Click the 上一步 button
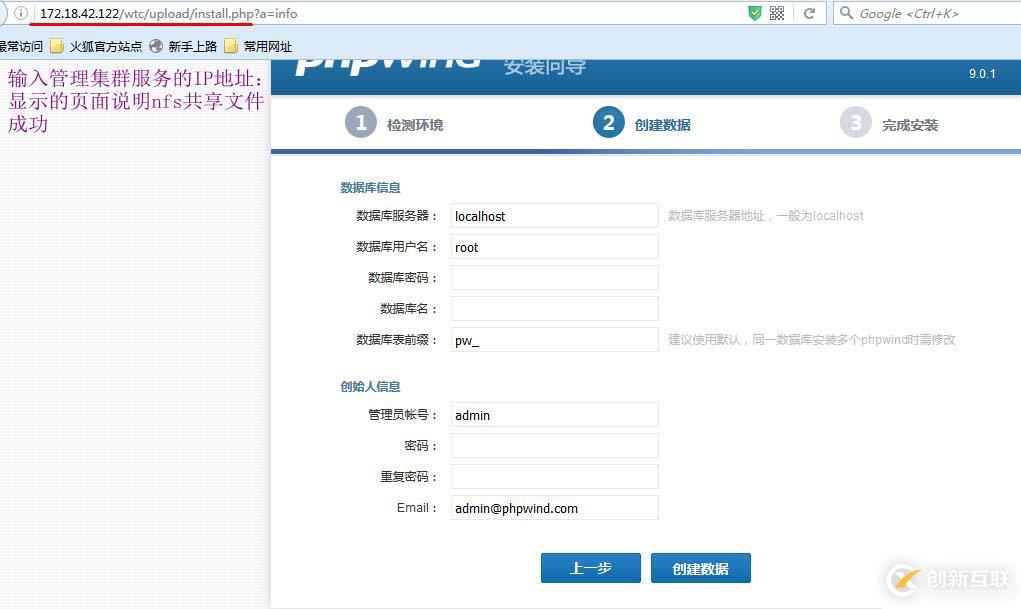The image size is (1021, 609). tap(589, 567)
